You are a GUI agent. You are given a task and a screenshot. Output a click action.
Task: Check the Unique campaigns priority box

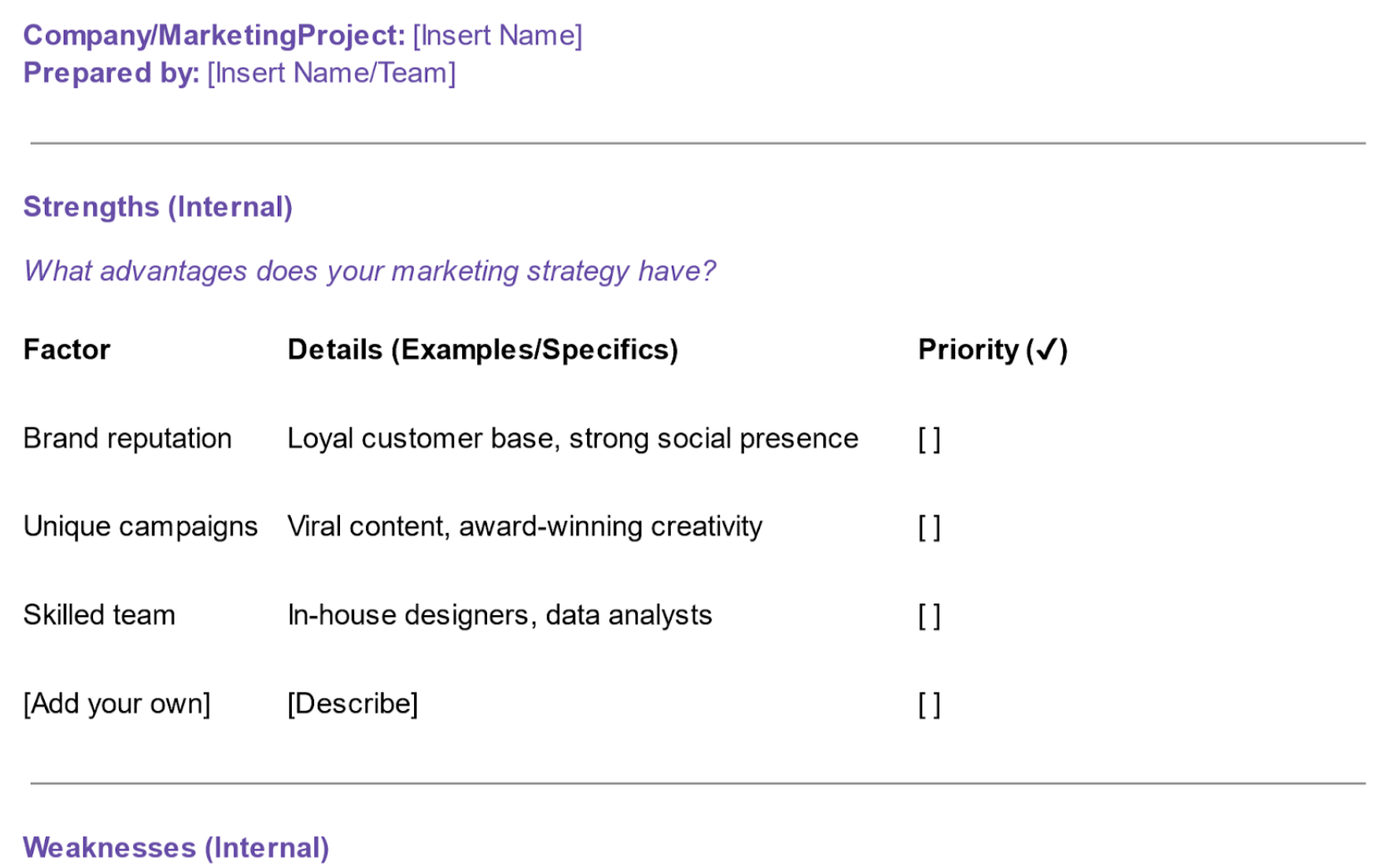coord(929,527)
